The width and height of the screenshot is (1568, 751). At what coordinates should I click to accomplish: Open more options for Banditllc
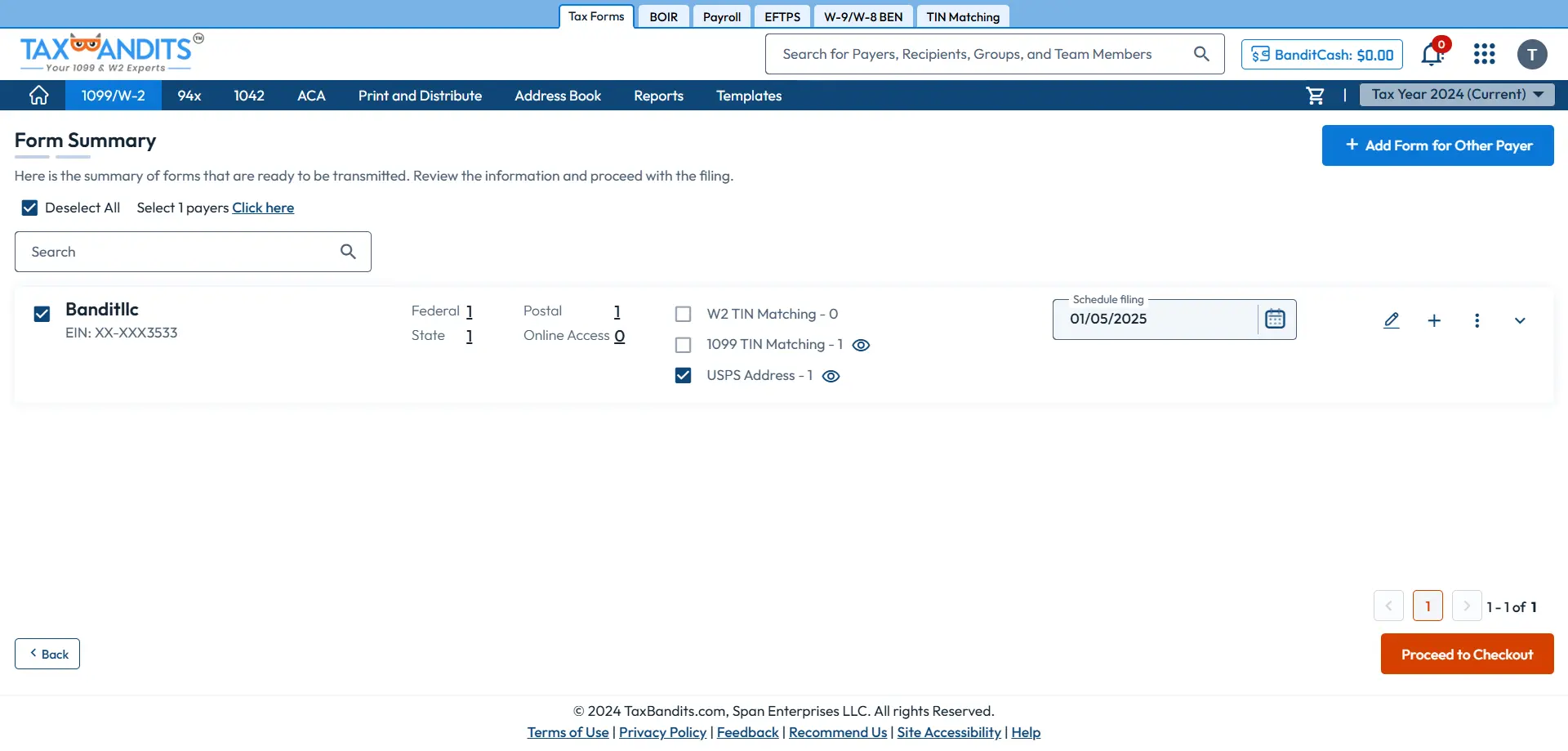(x=1477, y=320)
